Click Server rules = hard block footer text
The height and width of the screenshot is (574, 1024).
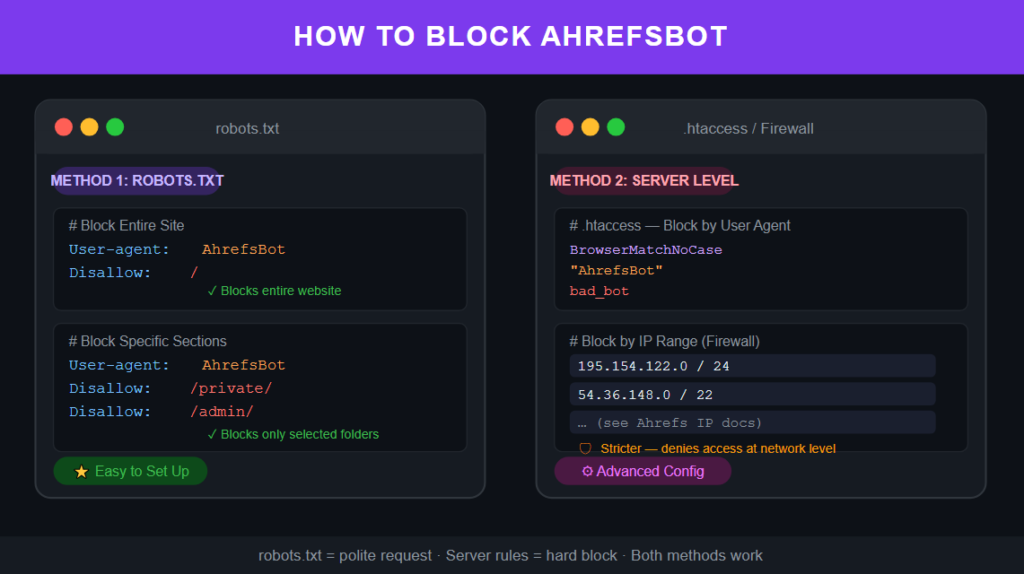[x=531, y=556]
